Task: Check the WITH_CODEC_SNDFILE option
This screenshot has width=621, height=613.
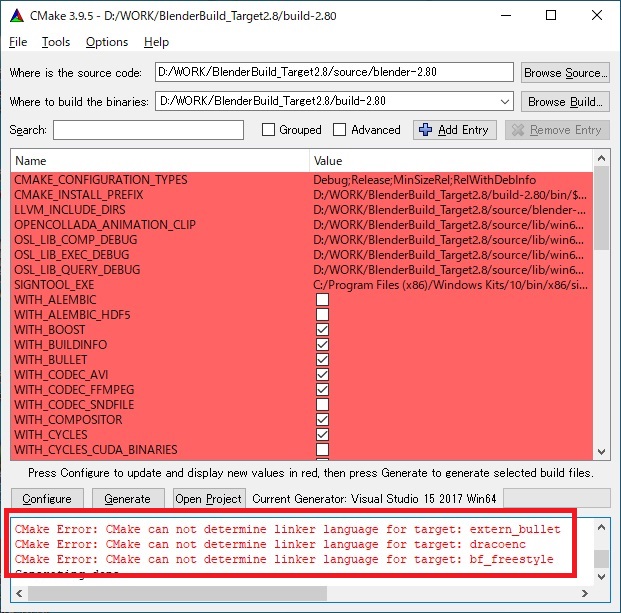Action: pos(322,405)
